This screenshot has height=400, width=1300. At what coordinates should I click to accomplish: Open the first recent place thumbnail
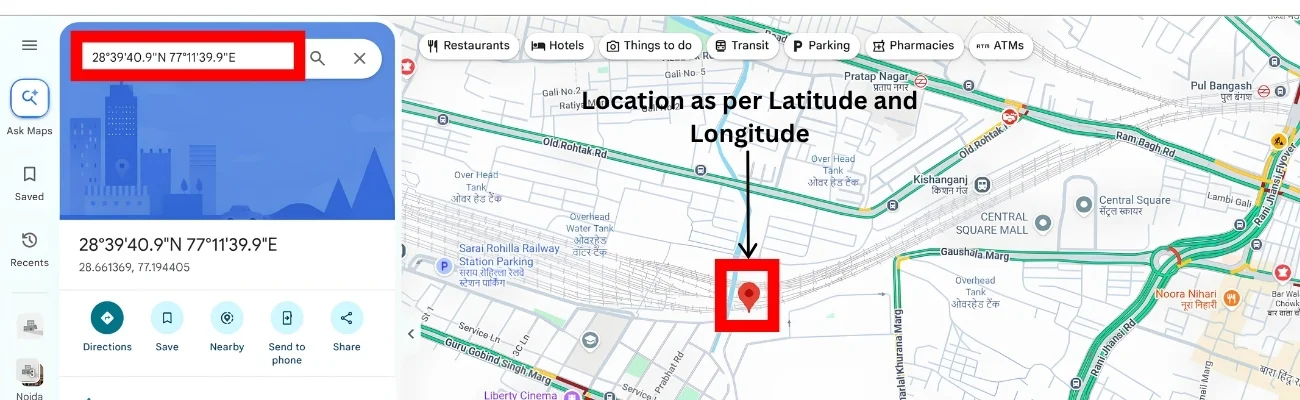pyautogui.click(x=29, y=325)
